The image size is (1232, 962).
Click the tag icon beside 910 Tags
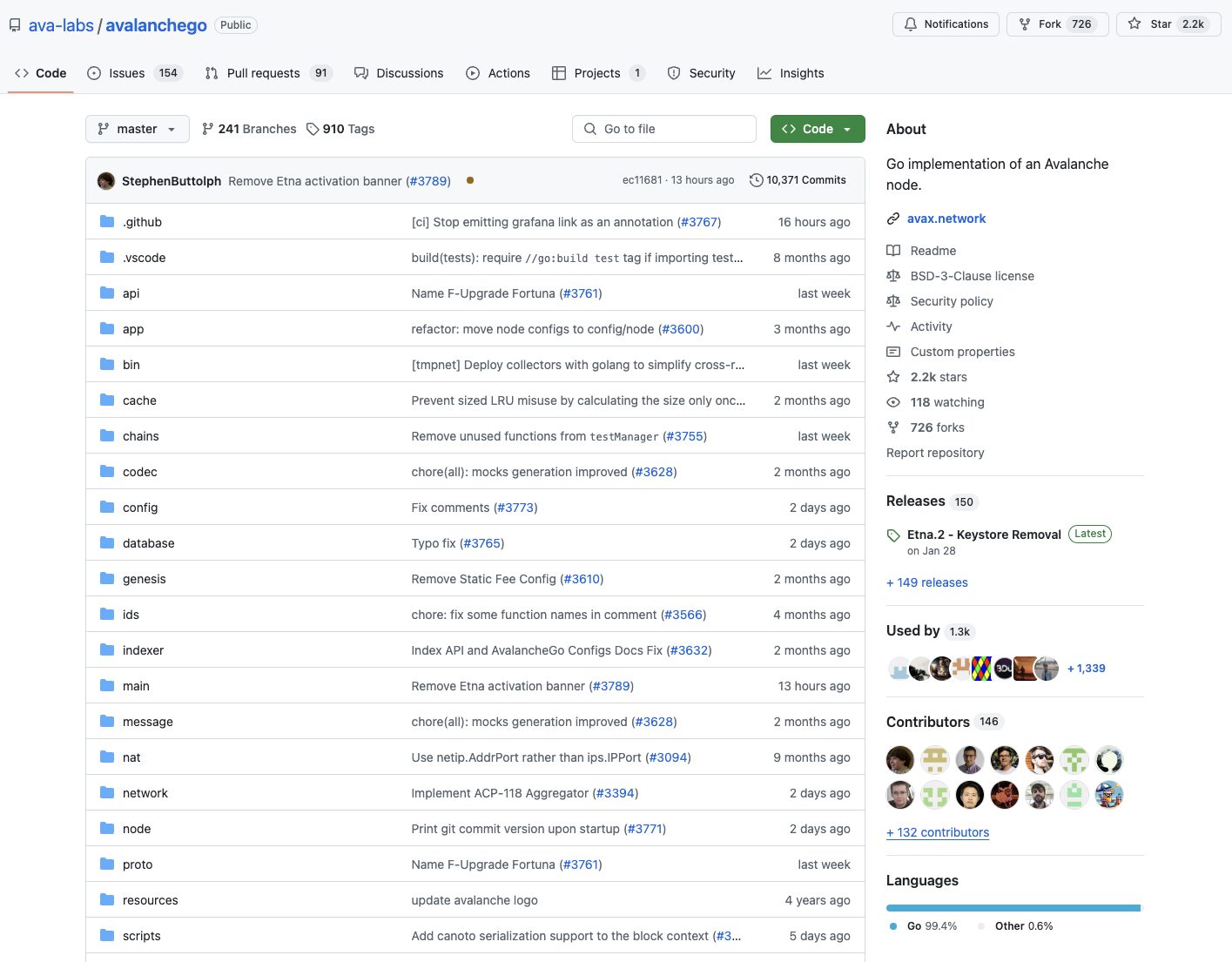pos(313,129)
